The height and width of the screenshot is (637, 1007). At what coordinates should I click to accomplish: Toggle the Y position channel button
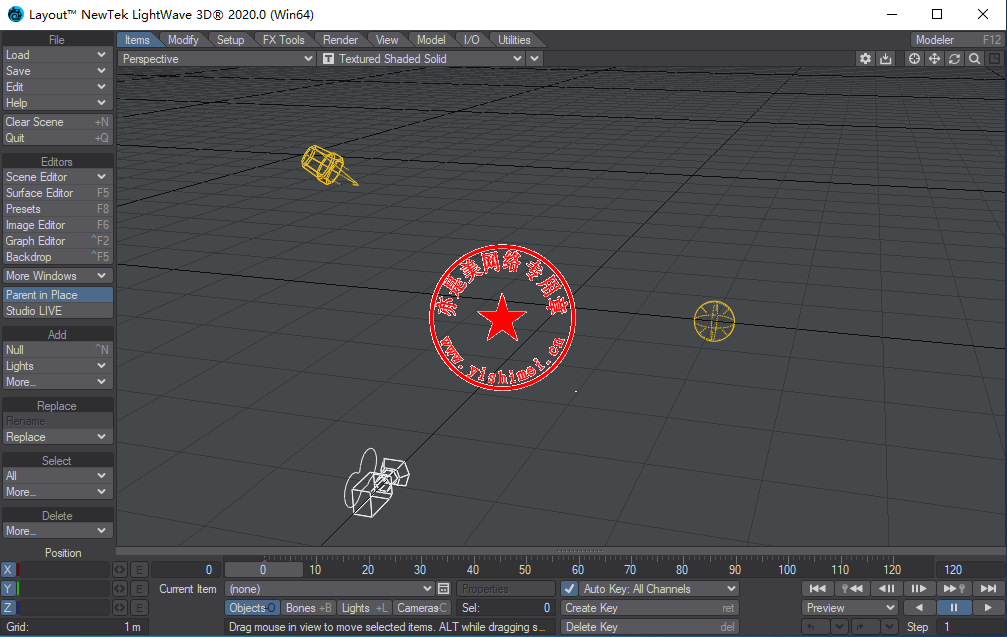[x=8, y=589]
